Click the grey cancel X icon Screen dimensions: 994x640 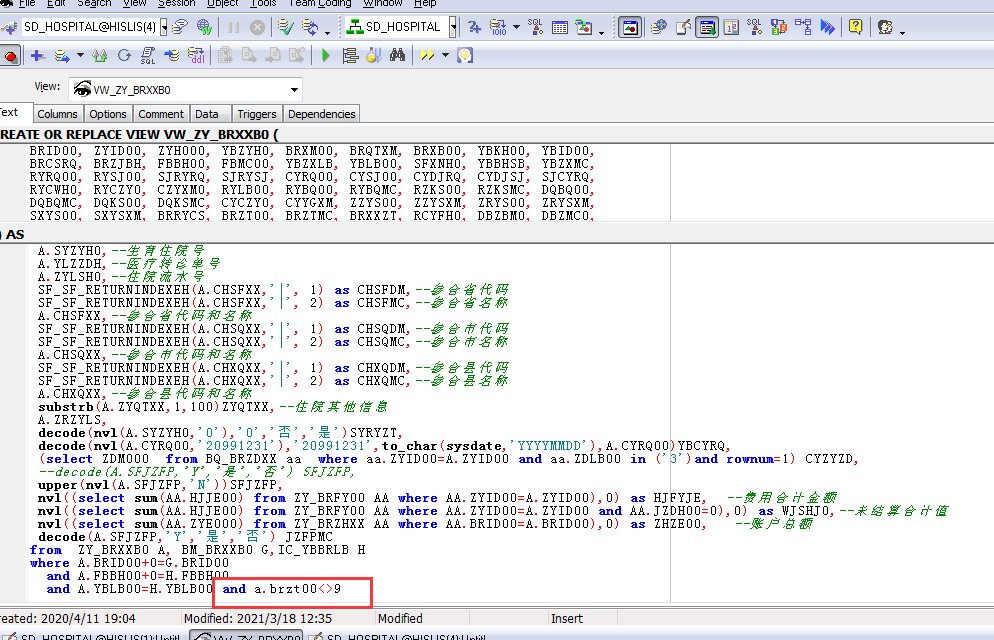[x=257, y=27]
